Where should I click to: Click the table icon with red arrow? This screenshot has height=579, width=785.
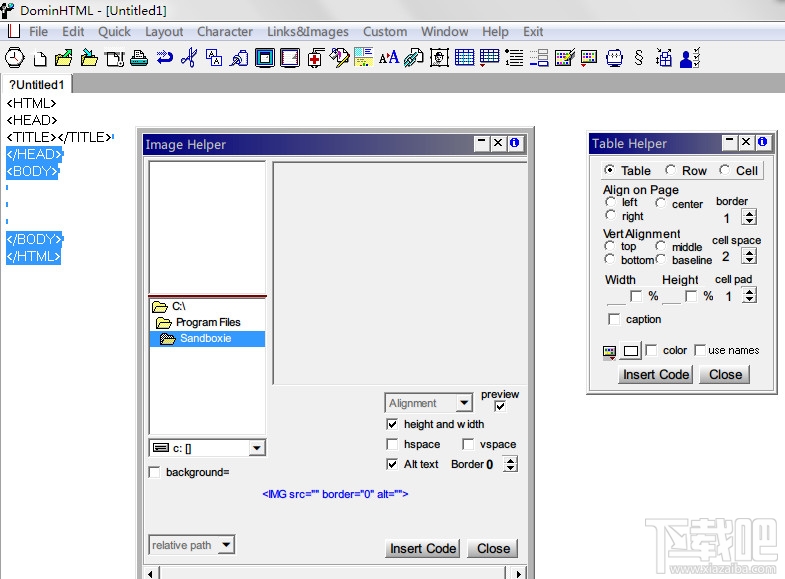tap(489, 58)
